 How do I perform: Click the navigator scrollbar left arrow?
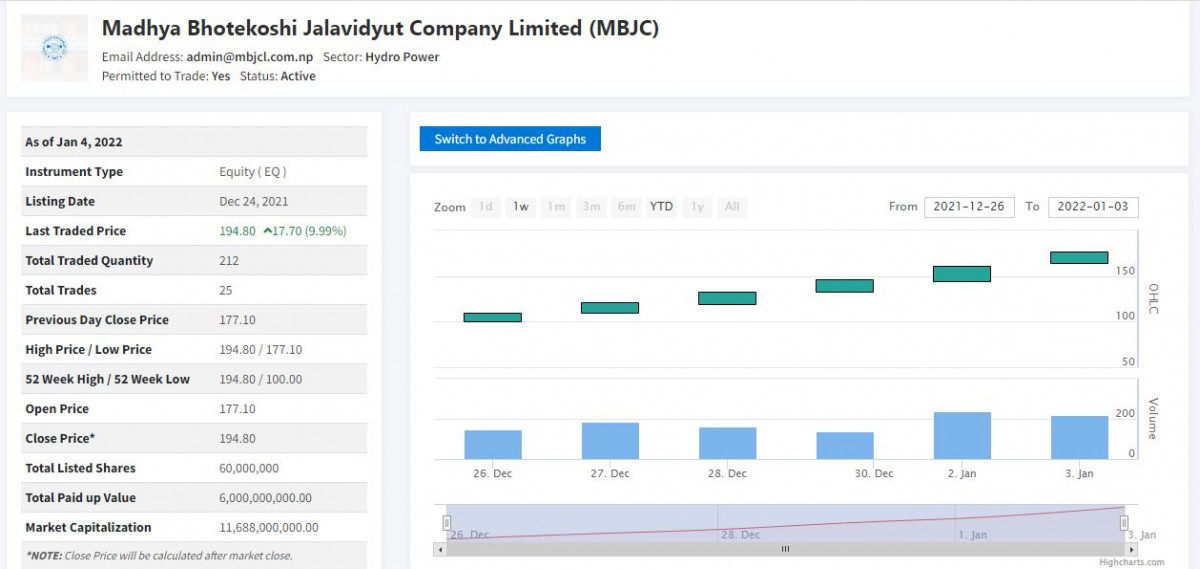click(440, 549)
